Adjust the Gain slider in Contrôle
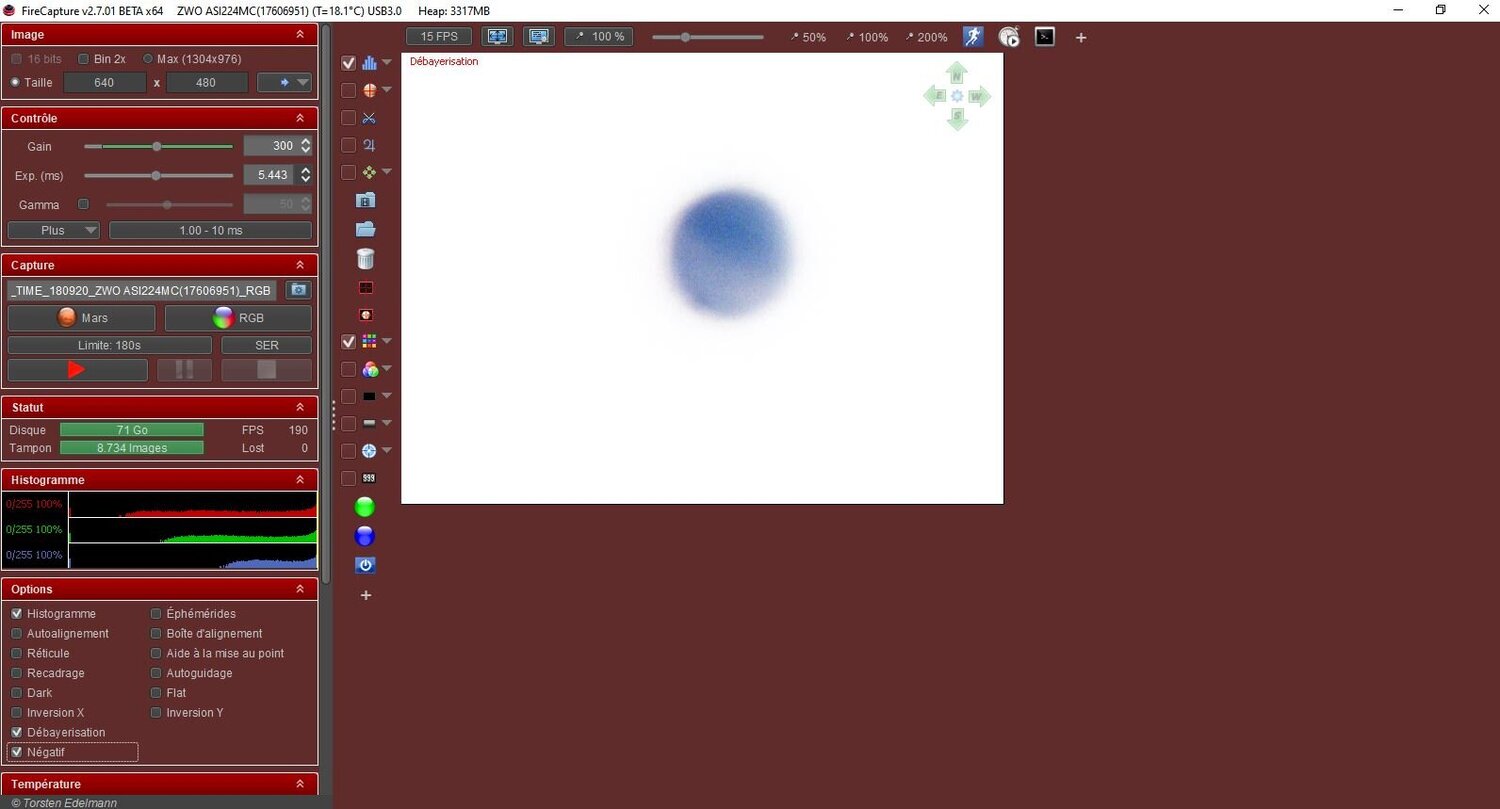The image size is (1500, 809). pyautogui.click(x=157, y=146)
